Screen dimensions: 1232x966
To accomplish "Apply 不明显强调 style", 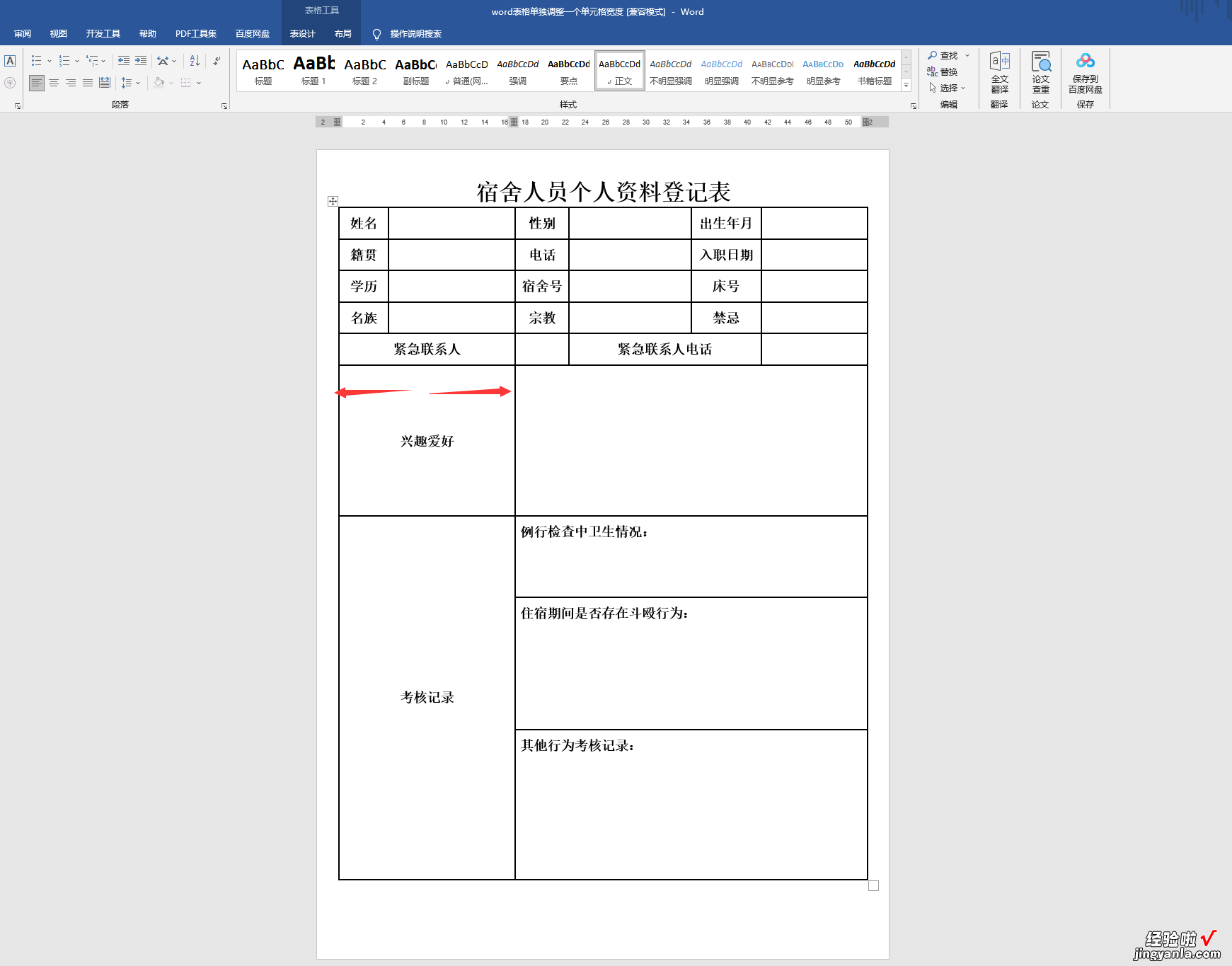I will coord(671,71).
